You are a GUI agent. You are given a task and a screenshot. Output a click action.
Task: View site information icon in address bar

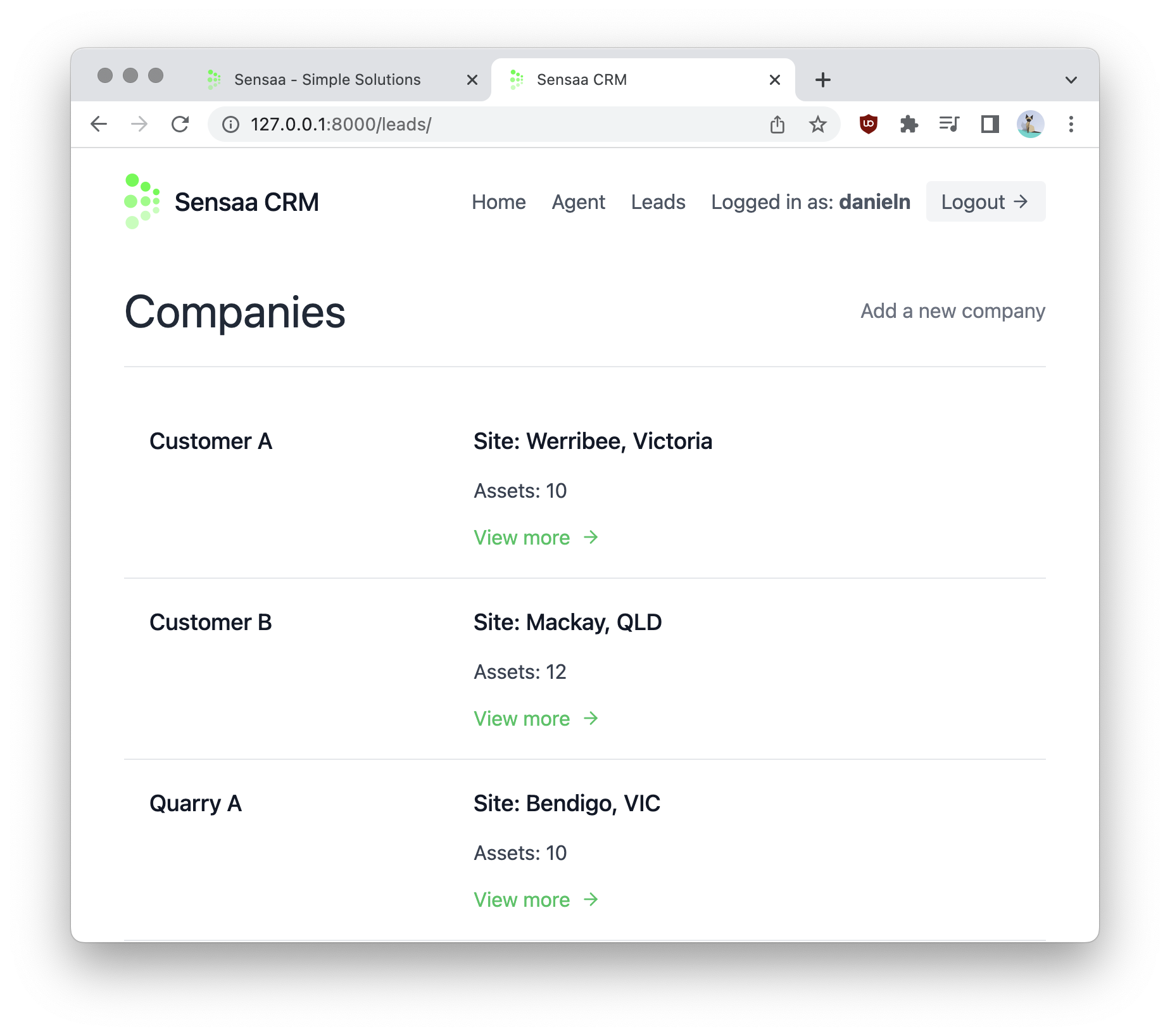230,124
